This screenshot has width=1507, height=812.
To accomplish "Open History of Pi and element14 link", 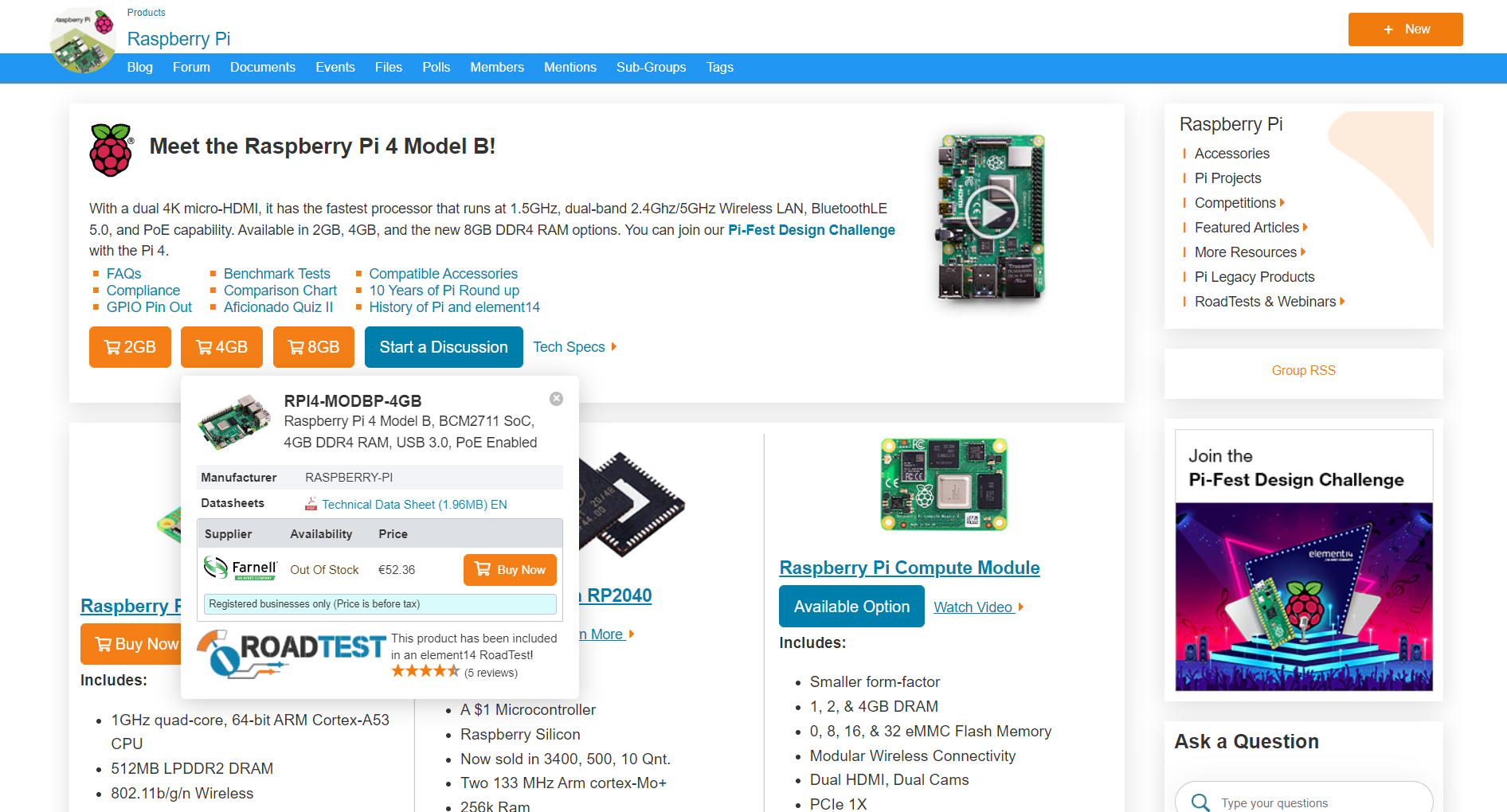I will 454,307.
